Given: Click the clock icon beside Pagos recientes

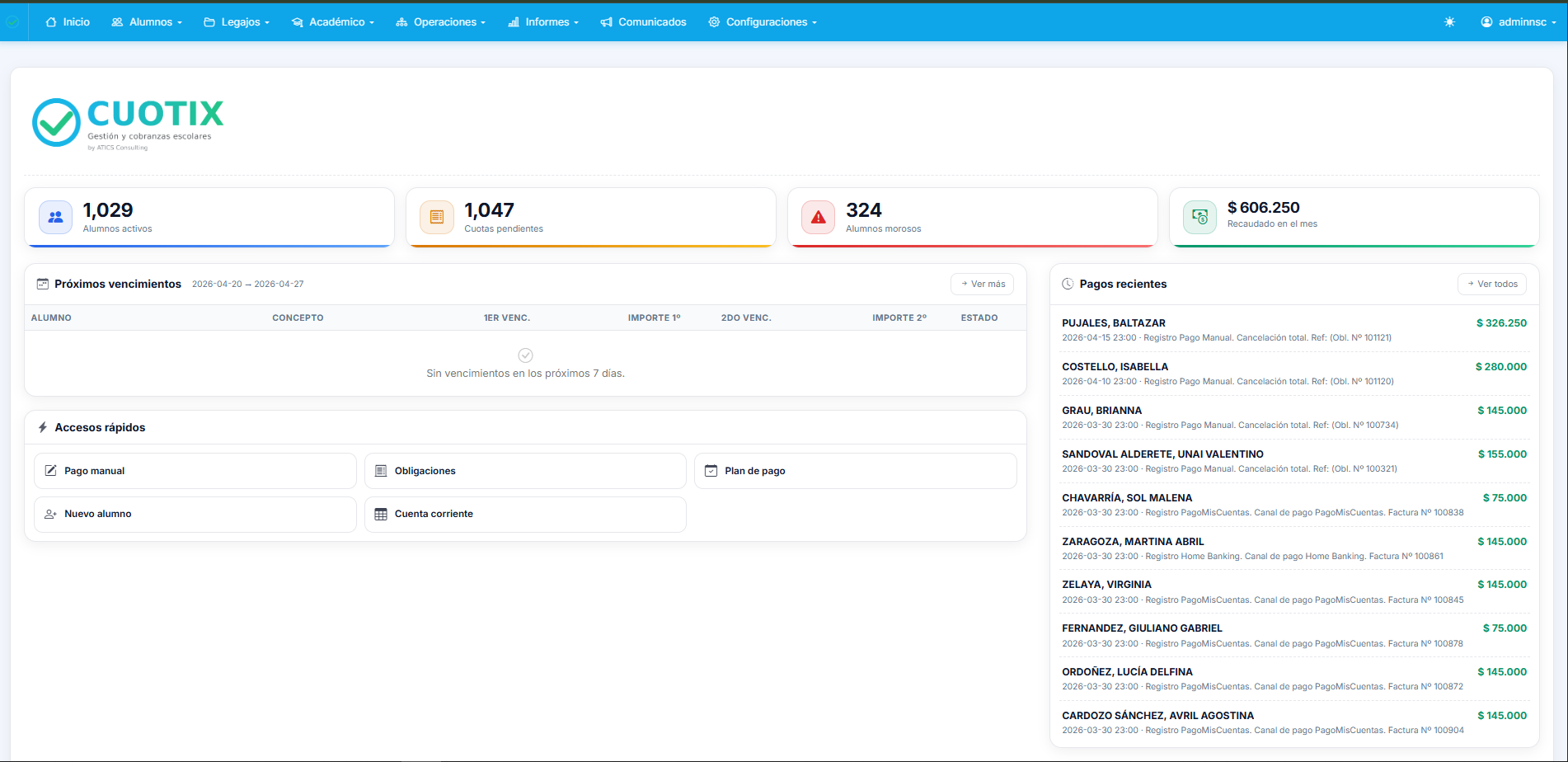Looking at the screenshot, I should point(1068,284).
